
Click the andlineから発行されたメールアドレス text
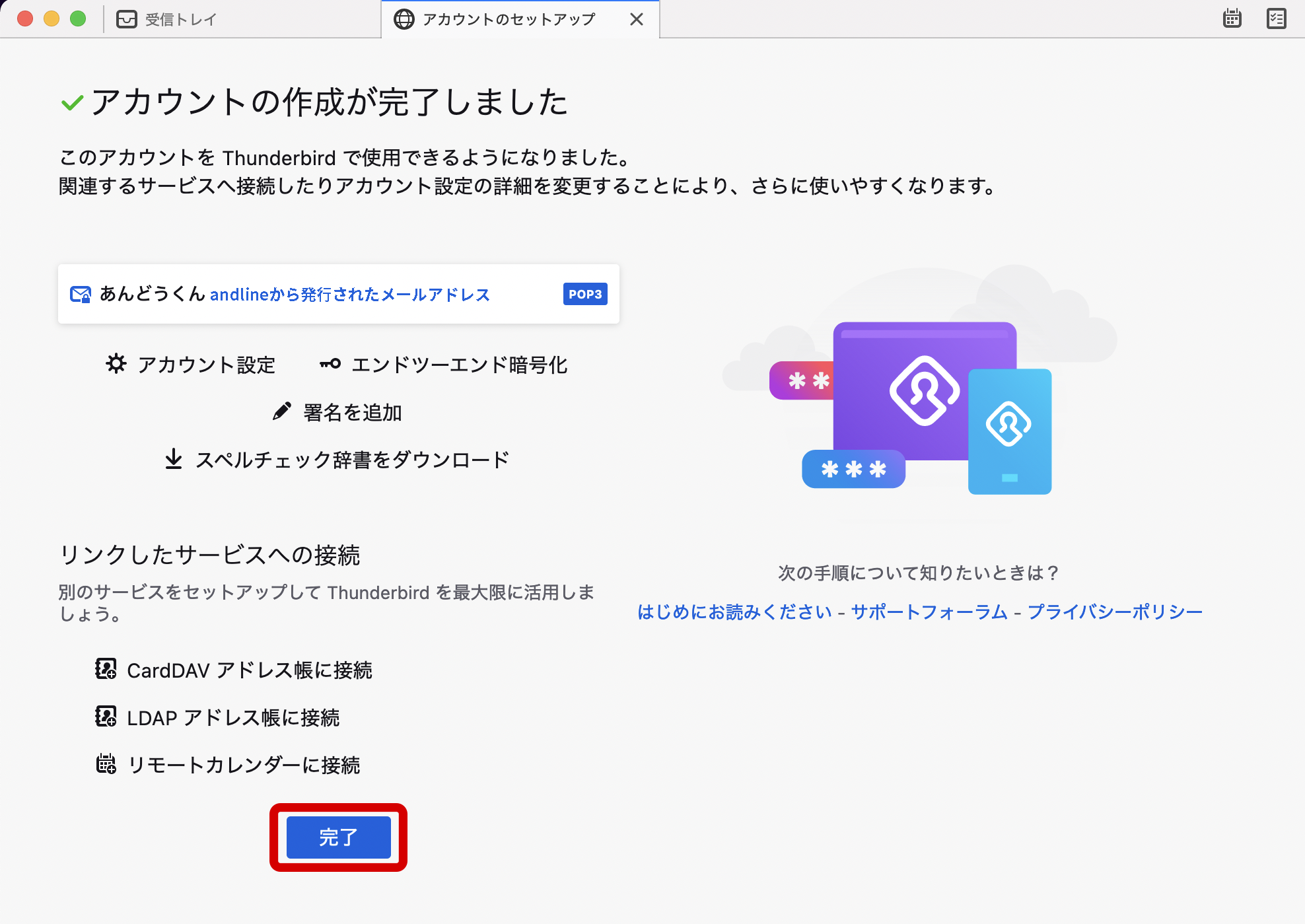350,295
